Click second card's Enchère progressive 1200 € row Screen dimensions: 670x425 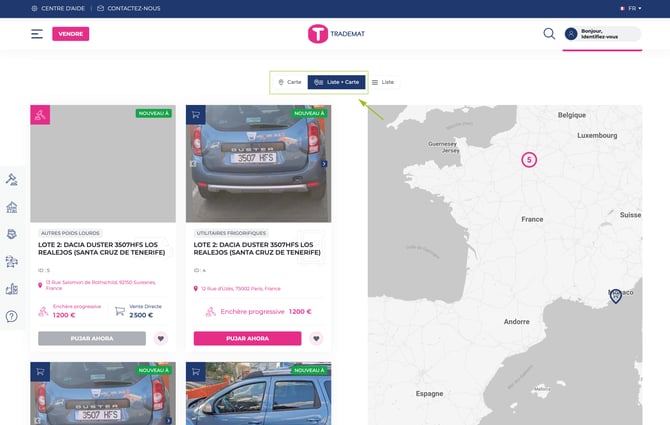point(259,312)
